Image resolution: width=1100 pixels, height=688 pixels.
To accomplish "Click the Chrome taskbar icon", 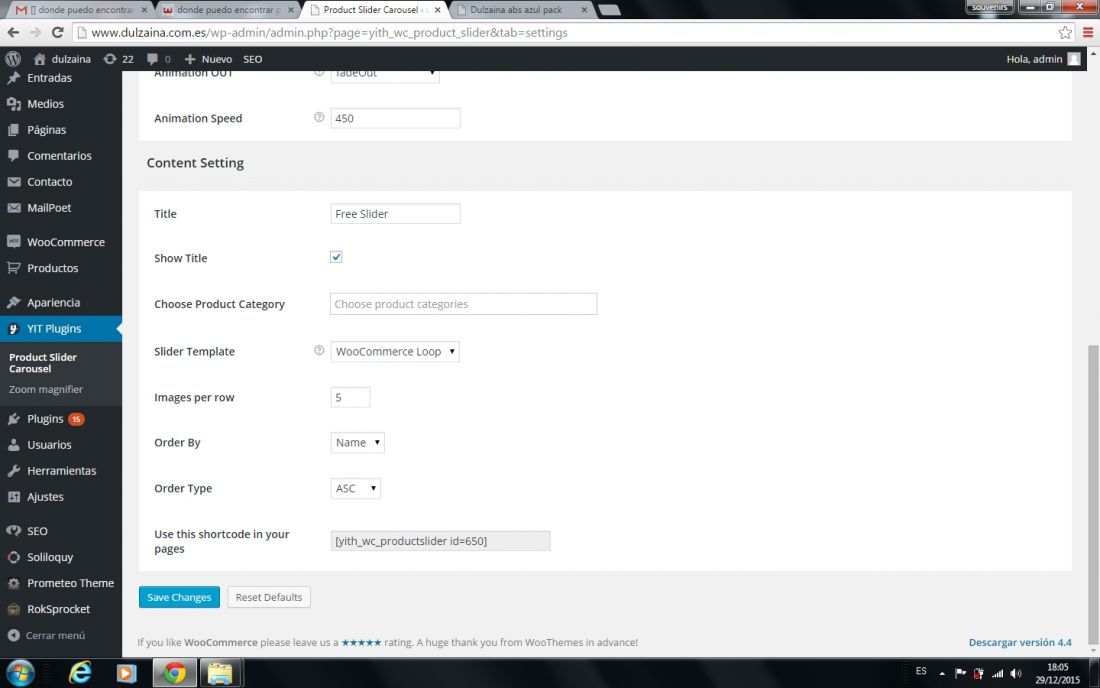I will 175,673.
